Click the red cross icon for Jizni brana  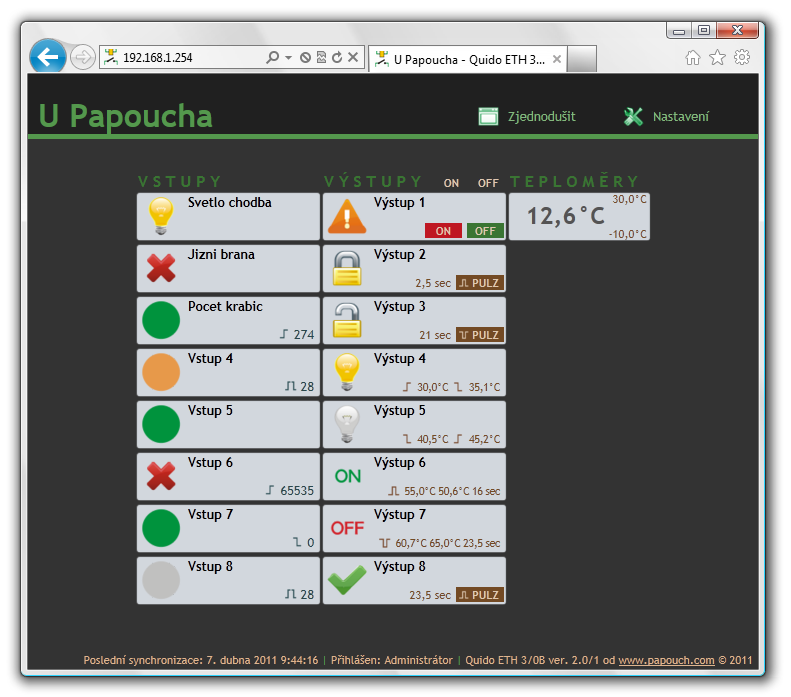(161, 268)
